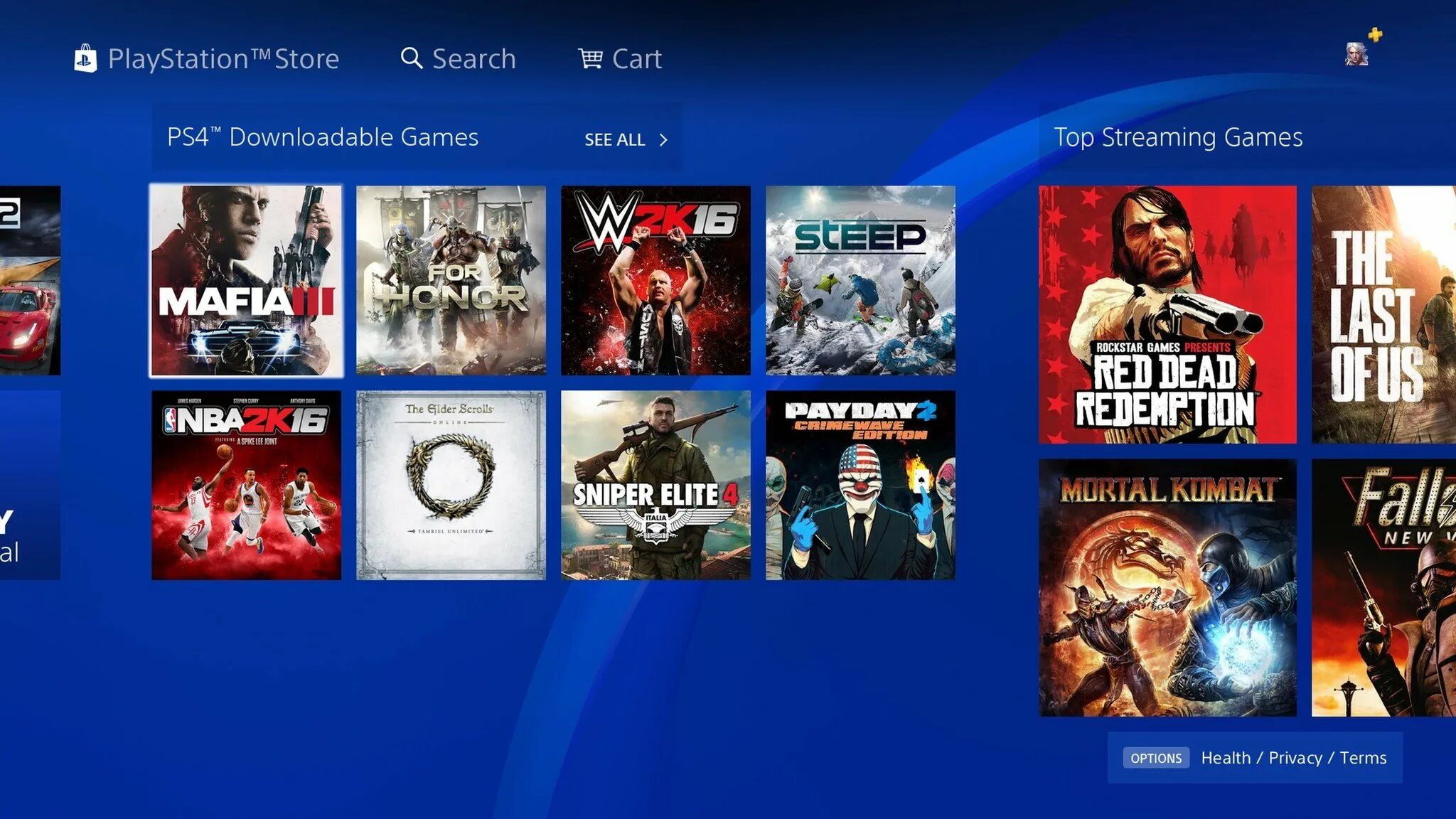Expand the PS4 Downloadable Games section

(x=625, y=139)
